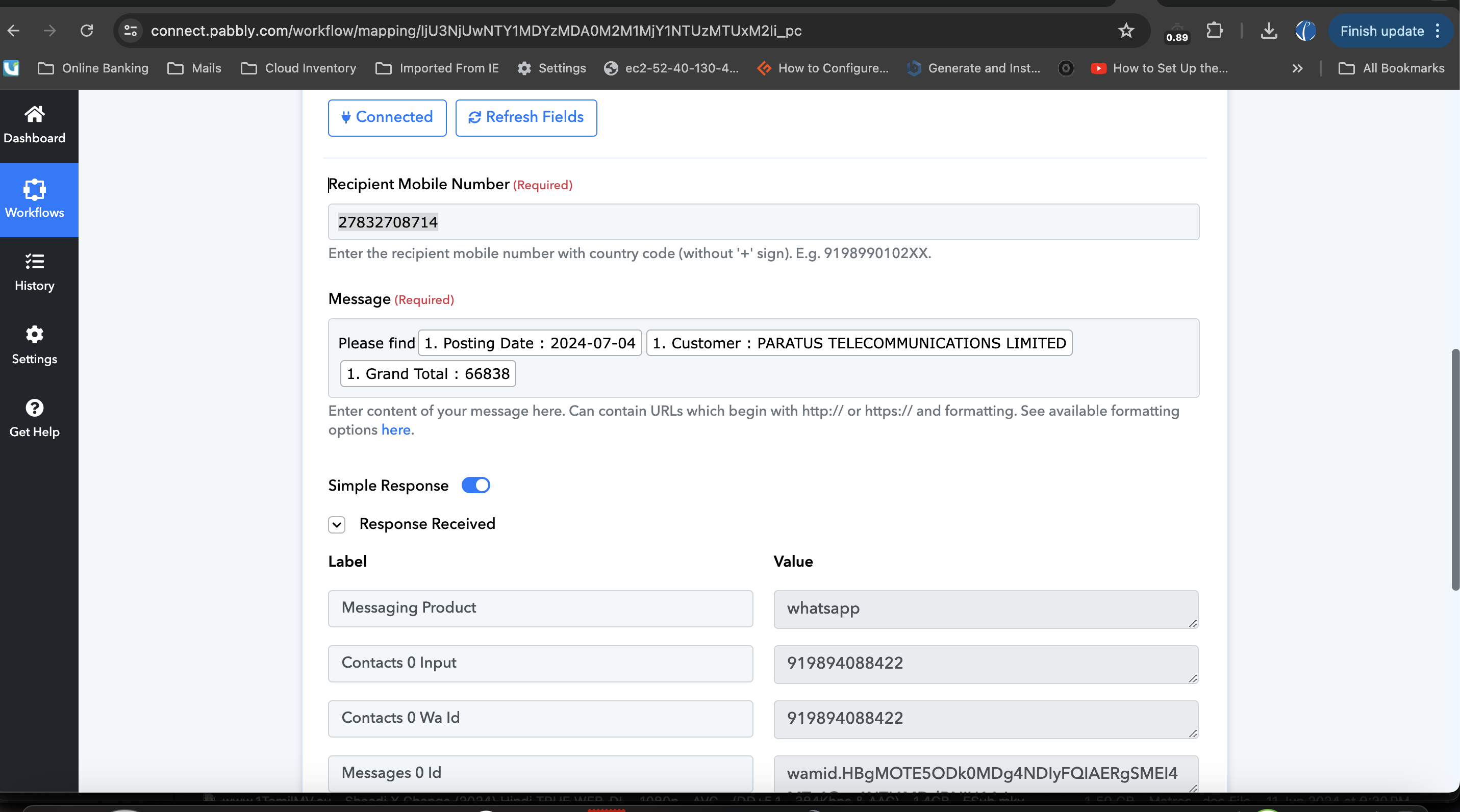The width and height of the screenshot is (1460, 812).
Task: Open the Imported From IE bookmark folder
Action: click(x=437, y=68)
